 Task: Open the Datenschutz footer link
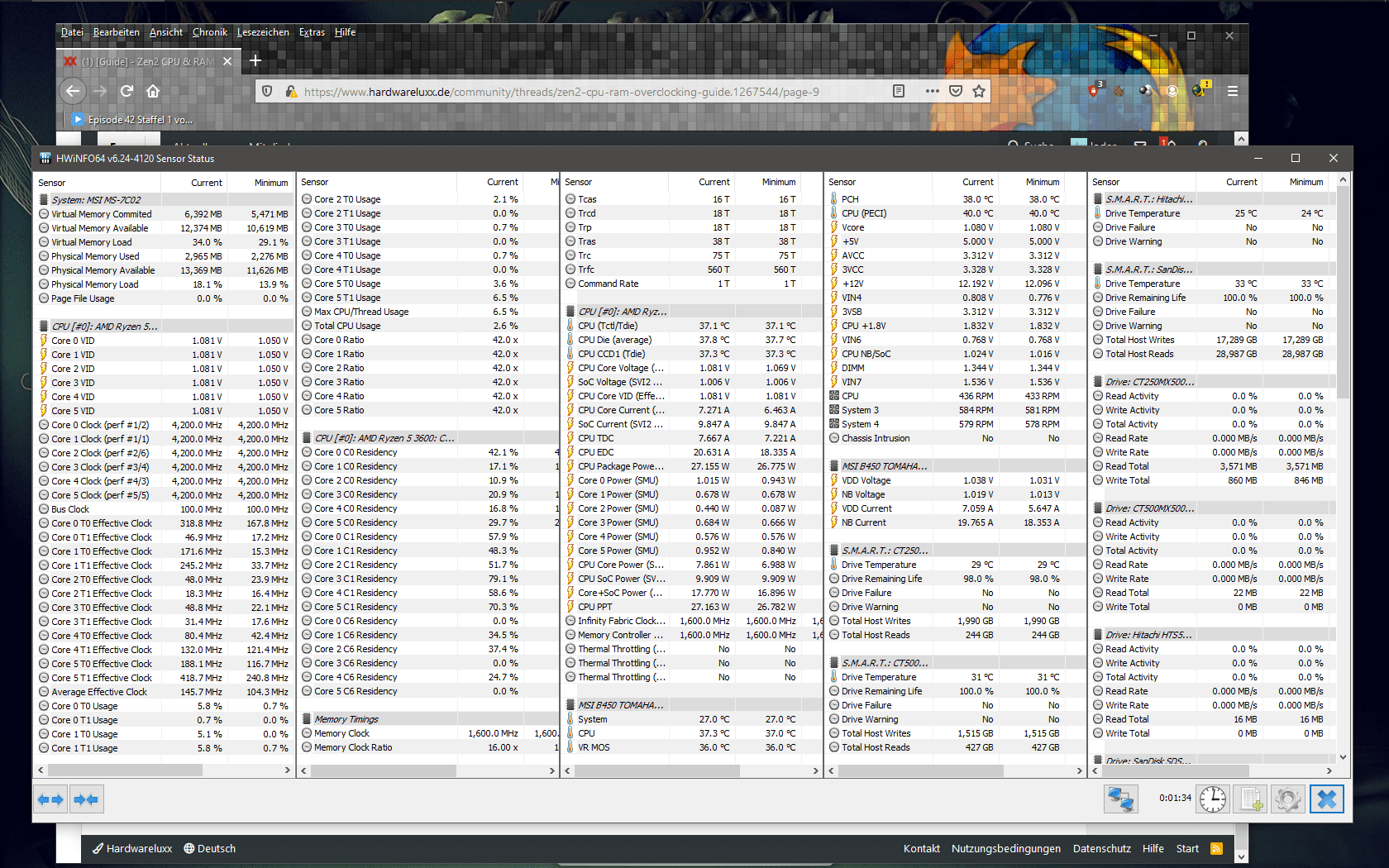tap(1101, 848)
